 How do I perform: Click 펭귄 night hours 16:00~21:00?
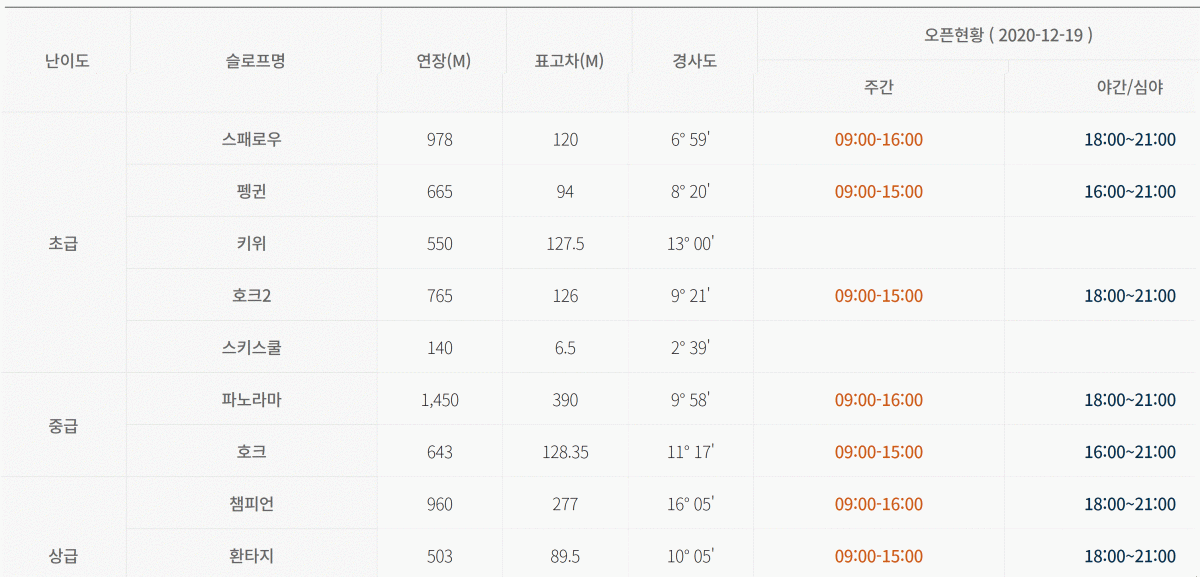[x=1130, y=191]
